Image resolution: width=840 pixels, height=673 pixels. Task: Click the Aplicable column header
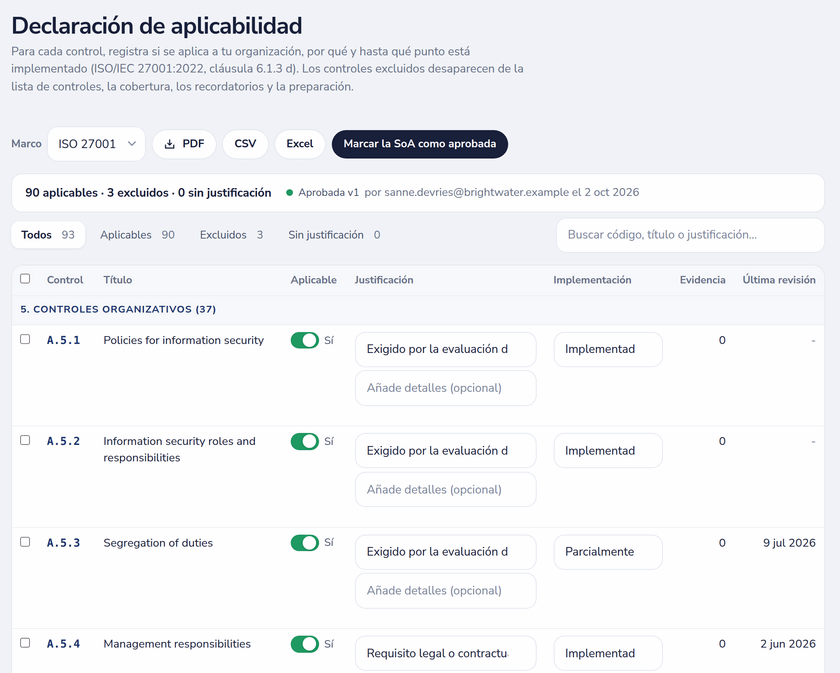tap(313, 280)
